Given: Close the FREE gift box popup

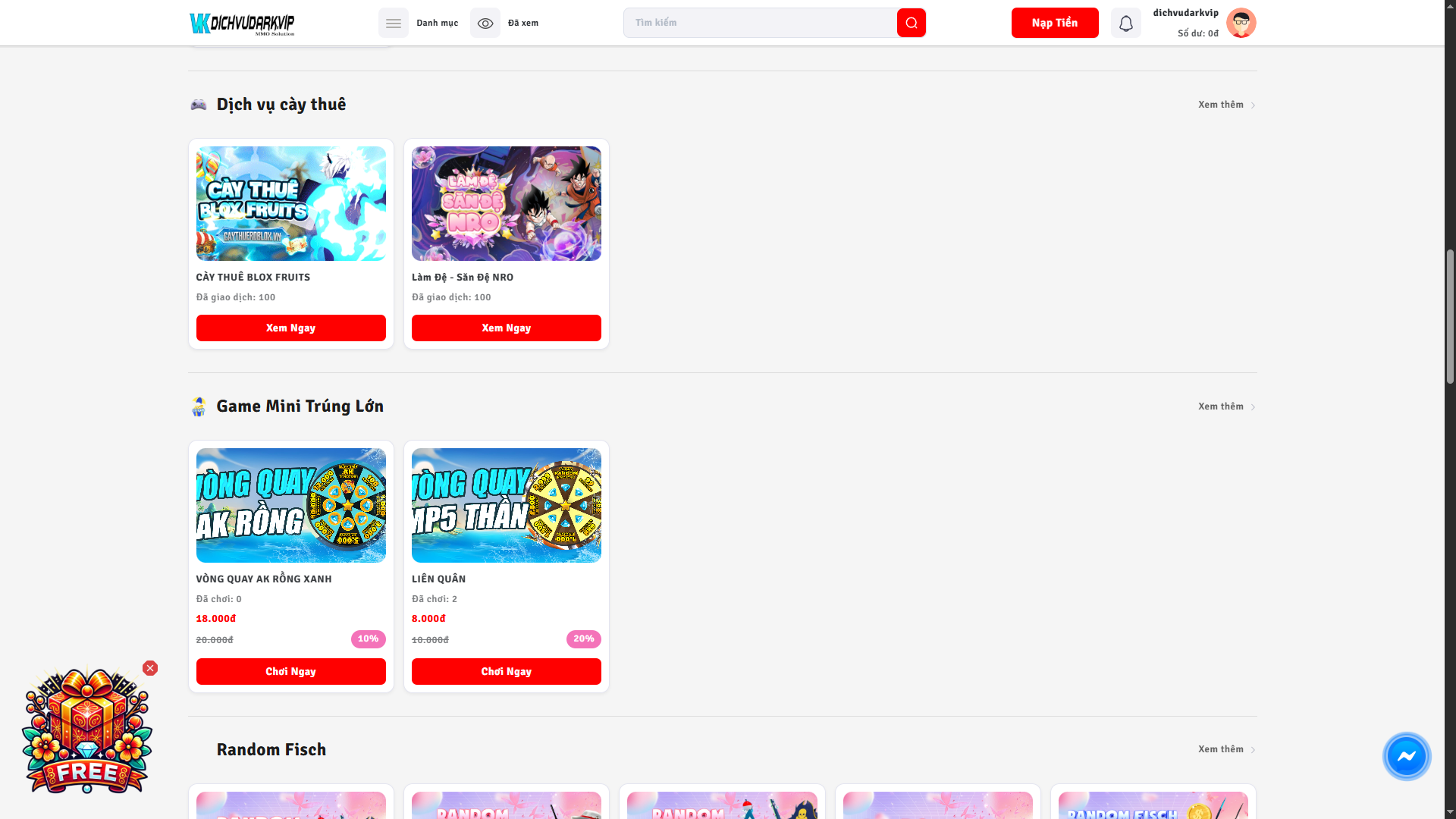Looking at the screenshot, I should click(x=150, y=668).
